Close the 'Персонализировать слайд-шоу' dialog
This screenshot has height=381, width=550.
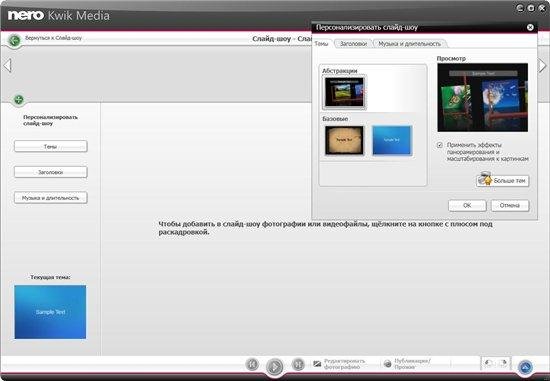[x=530, y=27]
